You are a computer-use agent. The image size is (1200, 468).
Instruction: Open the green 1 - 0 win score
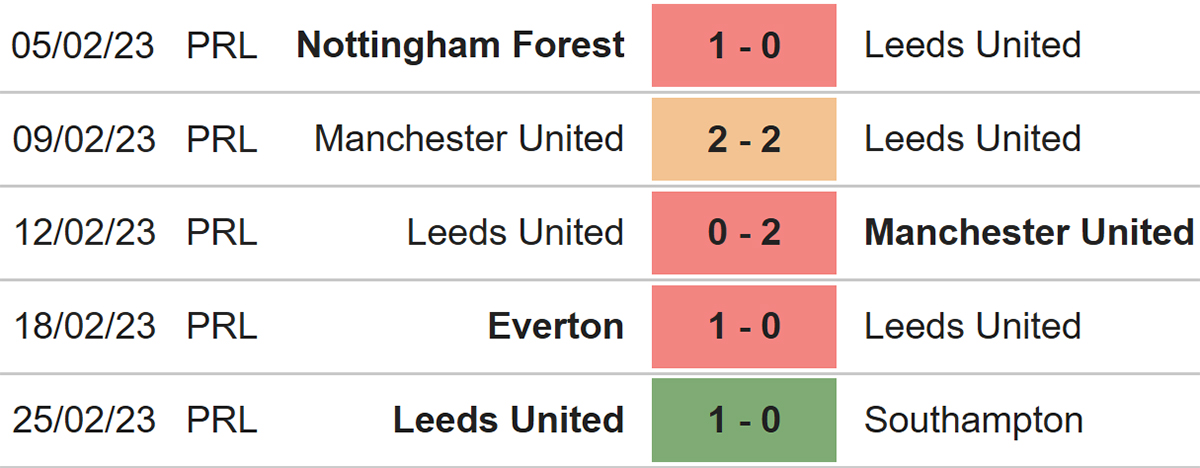pos(744,420)
